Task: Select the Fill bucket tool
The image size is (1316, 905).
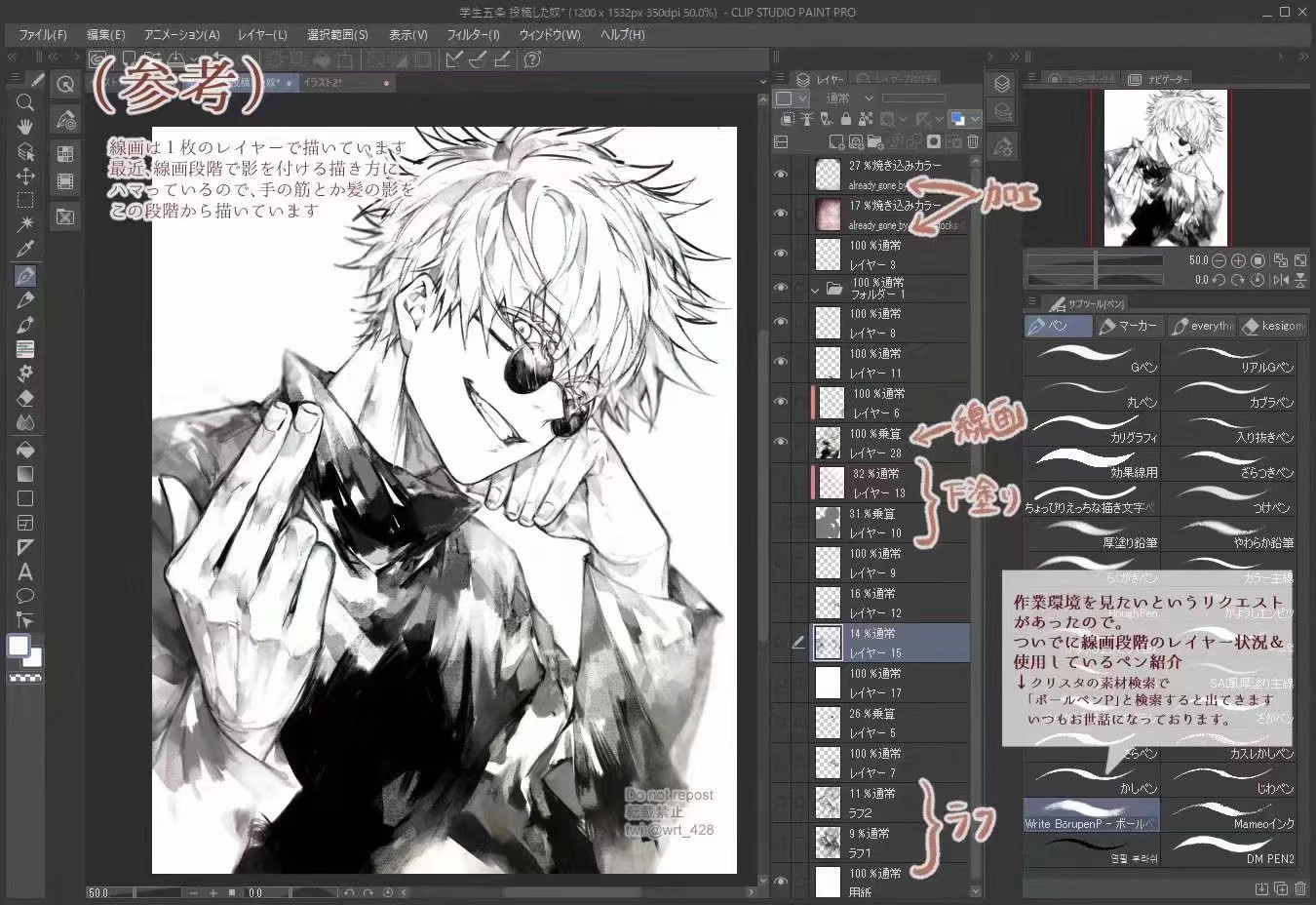Action: point(25,450)
